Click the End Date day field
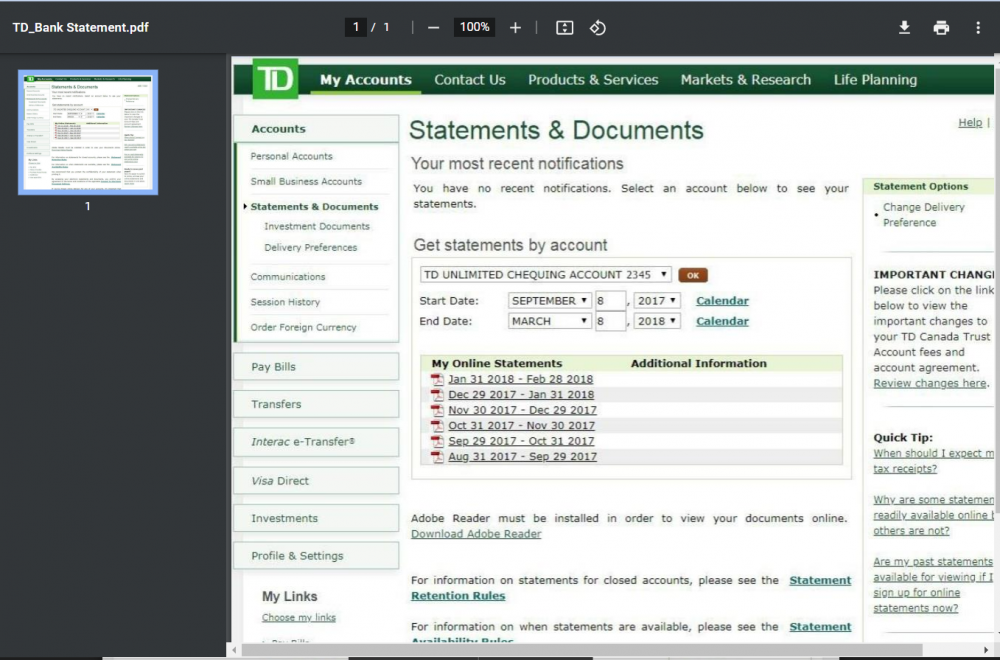The width and height of the screenshot is (1000, 660). (610, 321)
